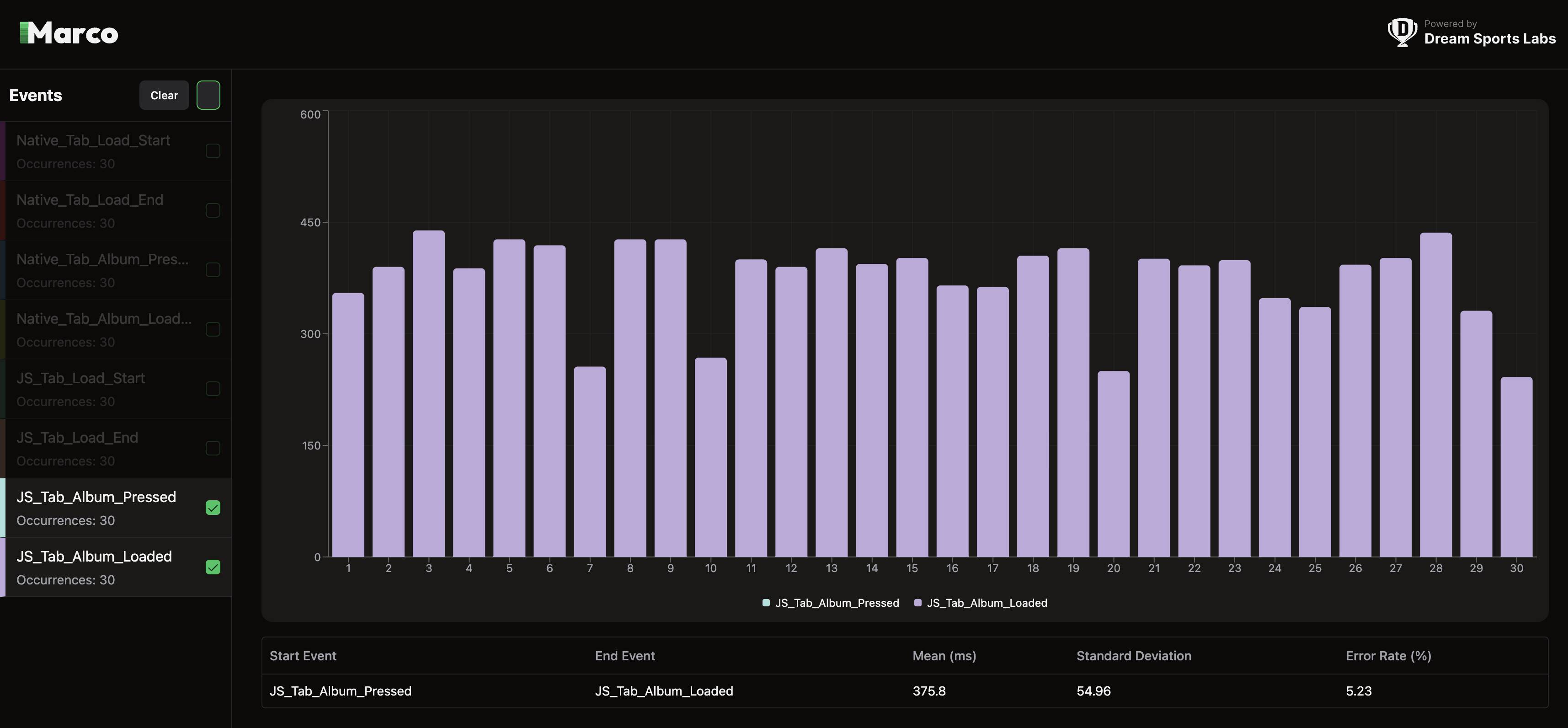Enable the Native_Tab_Load_Start checkbox

[213, 151]
